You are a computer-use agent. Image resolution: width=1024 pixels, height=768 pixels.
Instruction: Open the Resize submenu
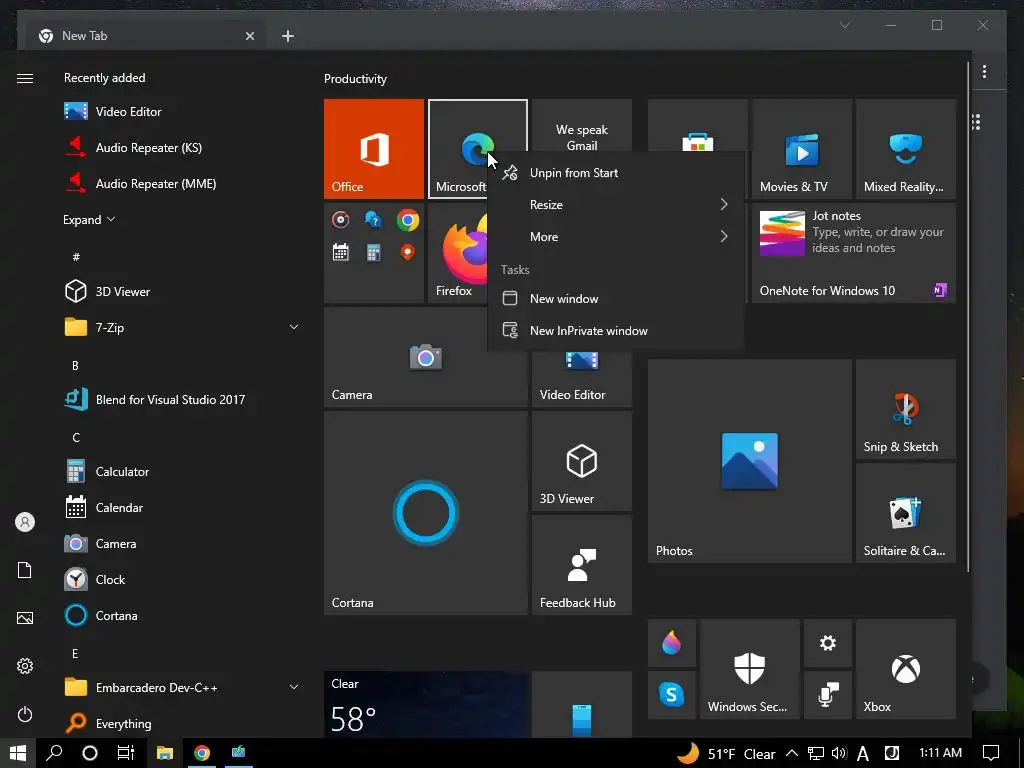coord(616,205)
